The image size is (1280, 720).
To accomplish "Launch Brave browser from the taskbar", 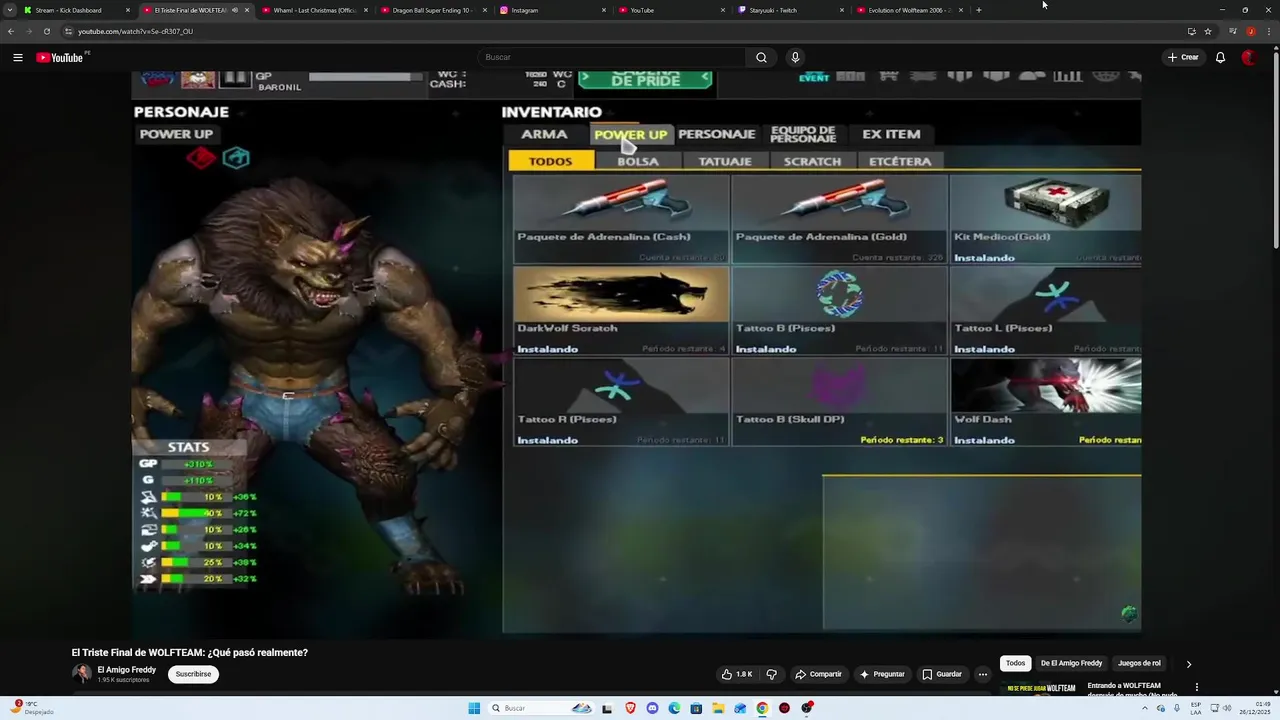I will point(630,708).
